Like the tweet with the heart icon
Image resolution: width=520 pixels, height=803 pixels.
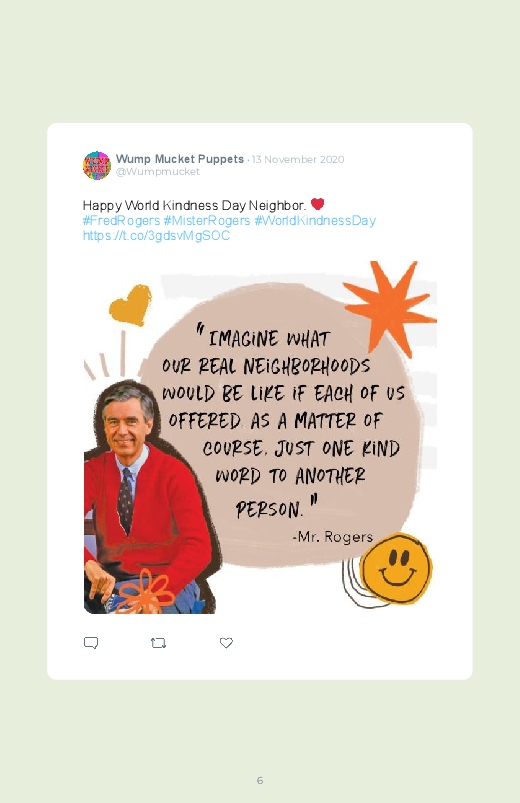click(226, 643)
